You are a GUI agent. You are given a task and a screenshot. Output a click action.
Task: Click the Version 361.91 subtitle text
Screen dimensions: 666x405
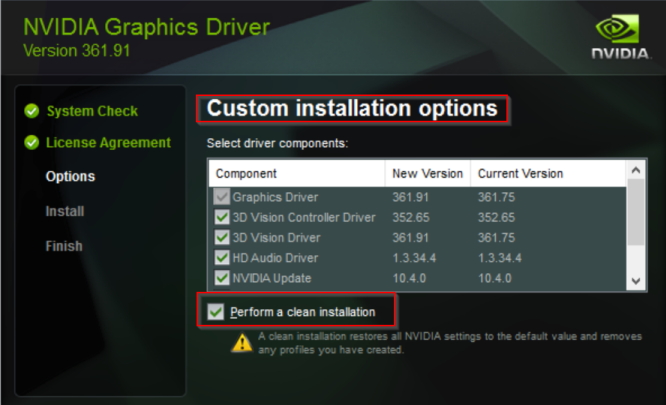coord(77,51)
